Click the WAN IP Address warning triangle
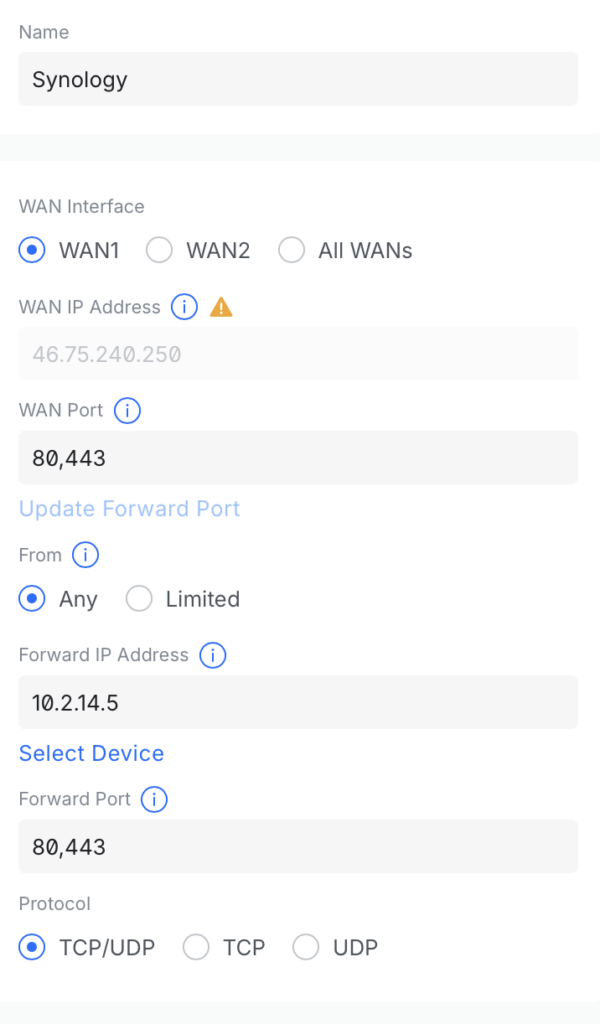The image size is (600, 1024). click(221, 307)
